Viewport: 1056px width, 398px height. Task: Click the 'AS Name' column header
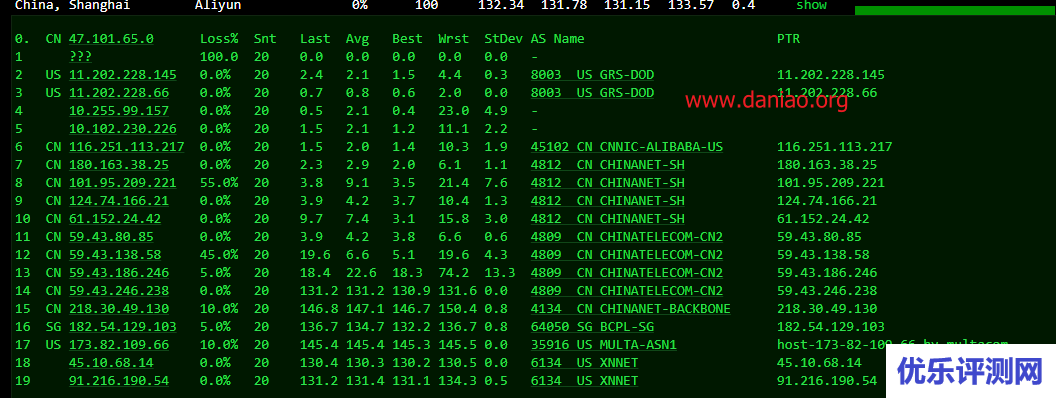click(x=558, y=39)
